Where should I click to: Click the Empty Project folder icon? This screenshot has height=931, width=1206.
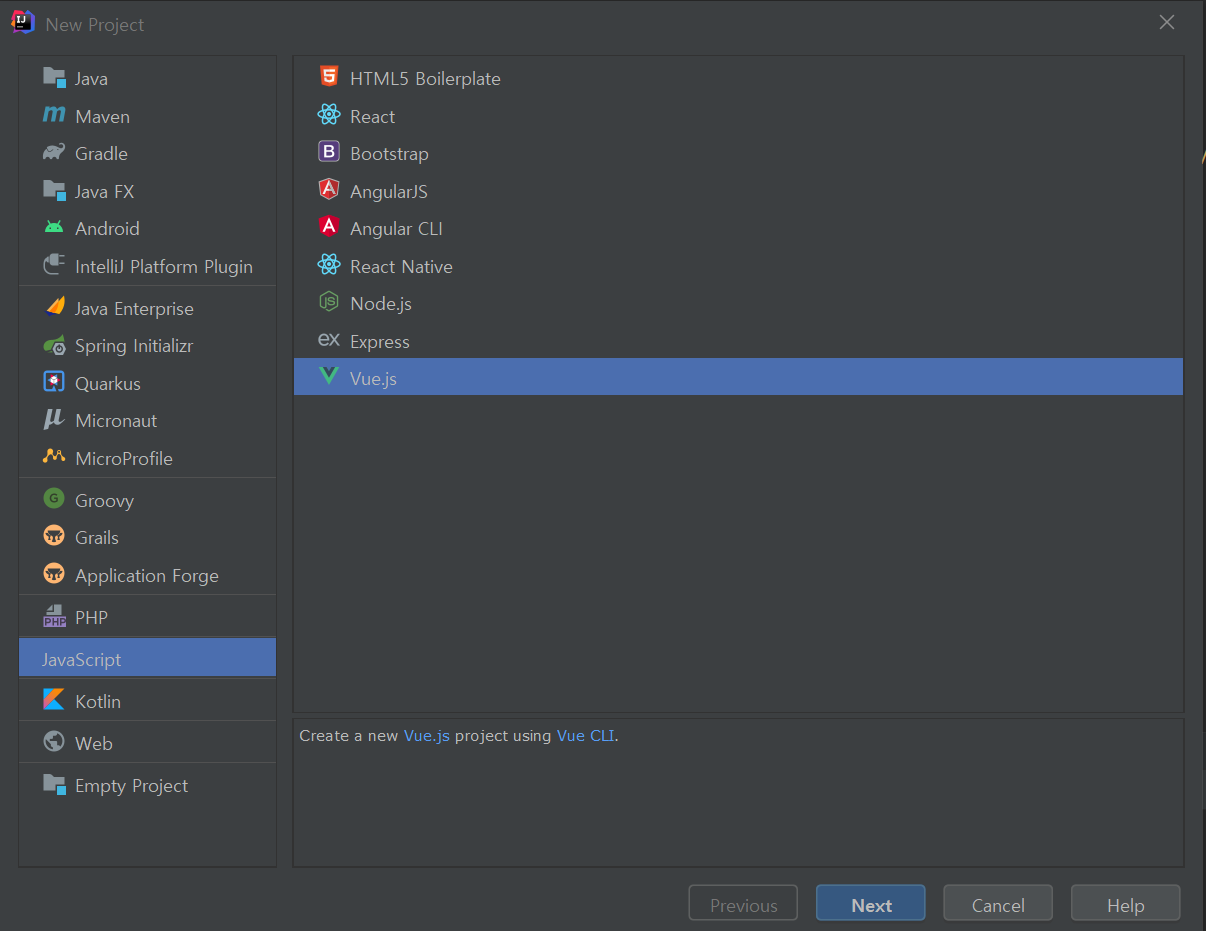(54, 785)
